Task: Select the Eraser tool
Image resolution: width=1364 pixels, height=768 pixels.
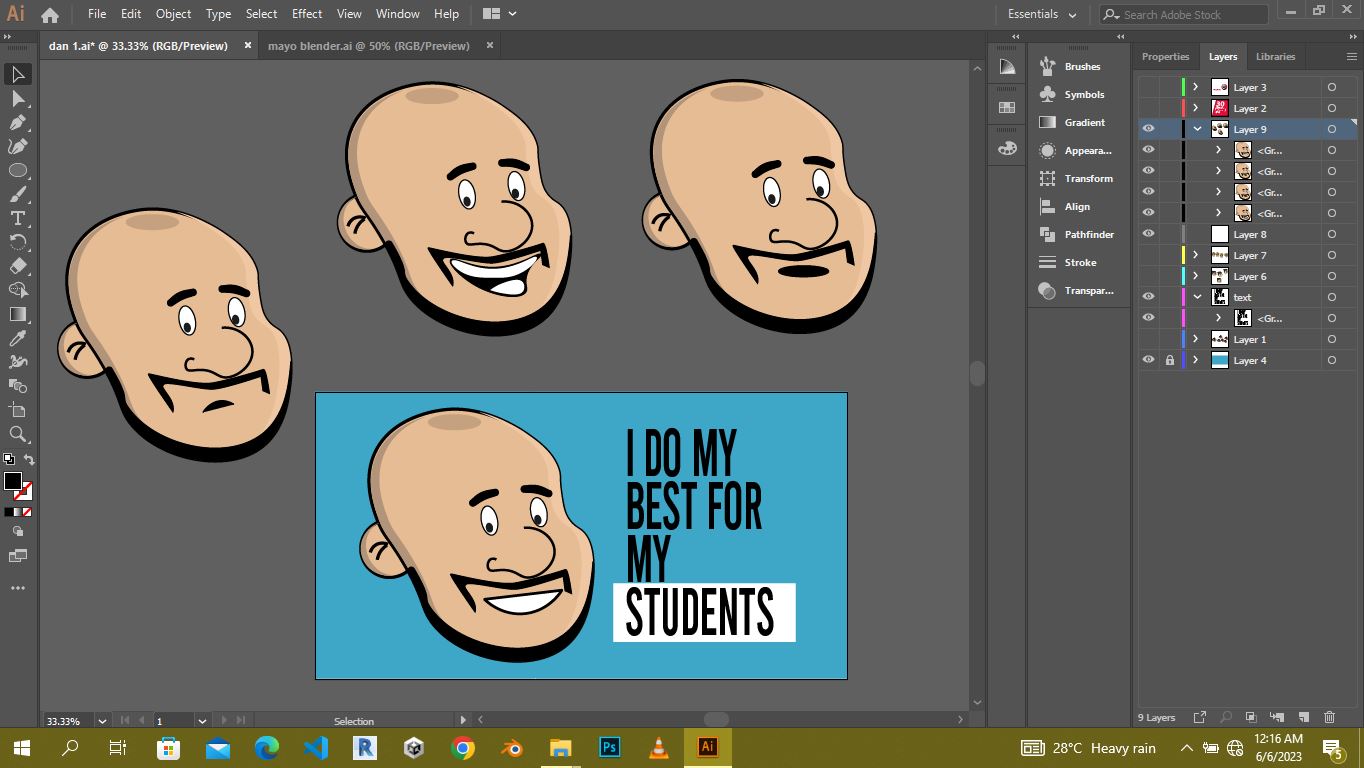Action: tap(18, 266)
